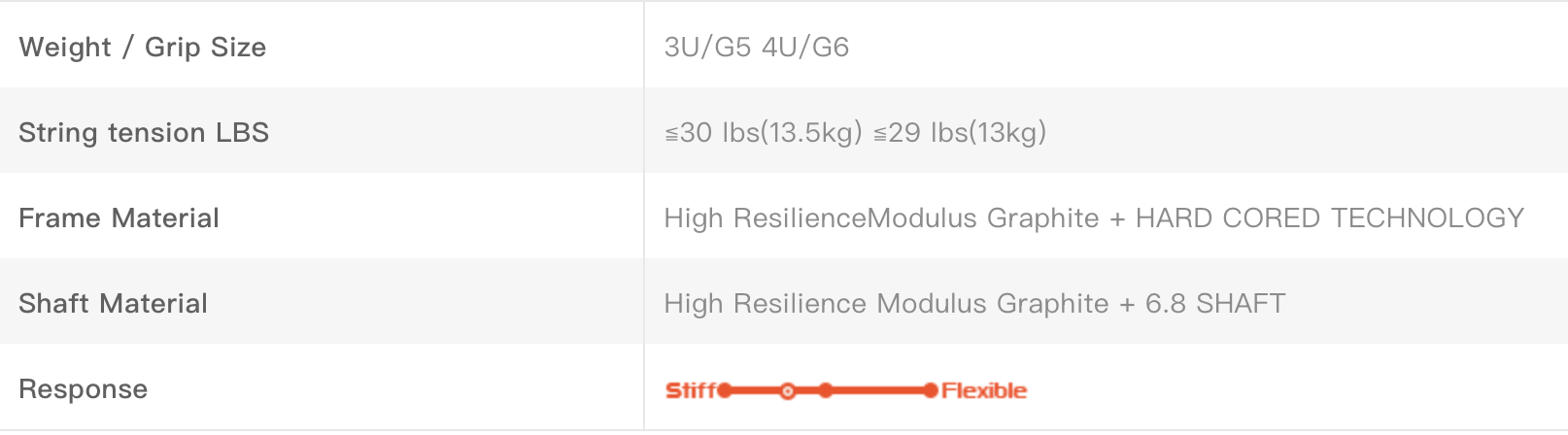Click the third dot on the response scale

click(826, 390)
